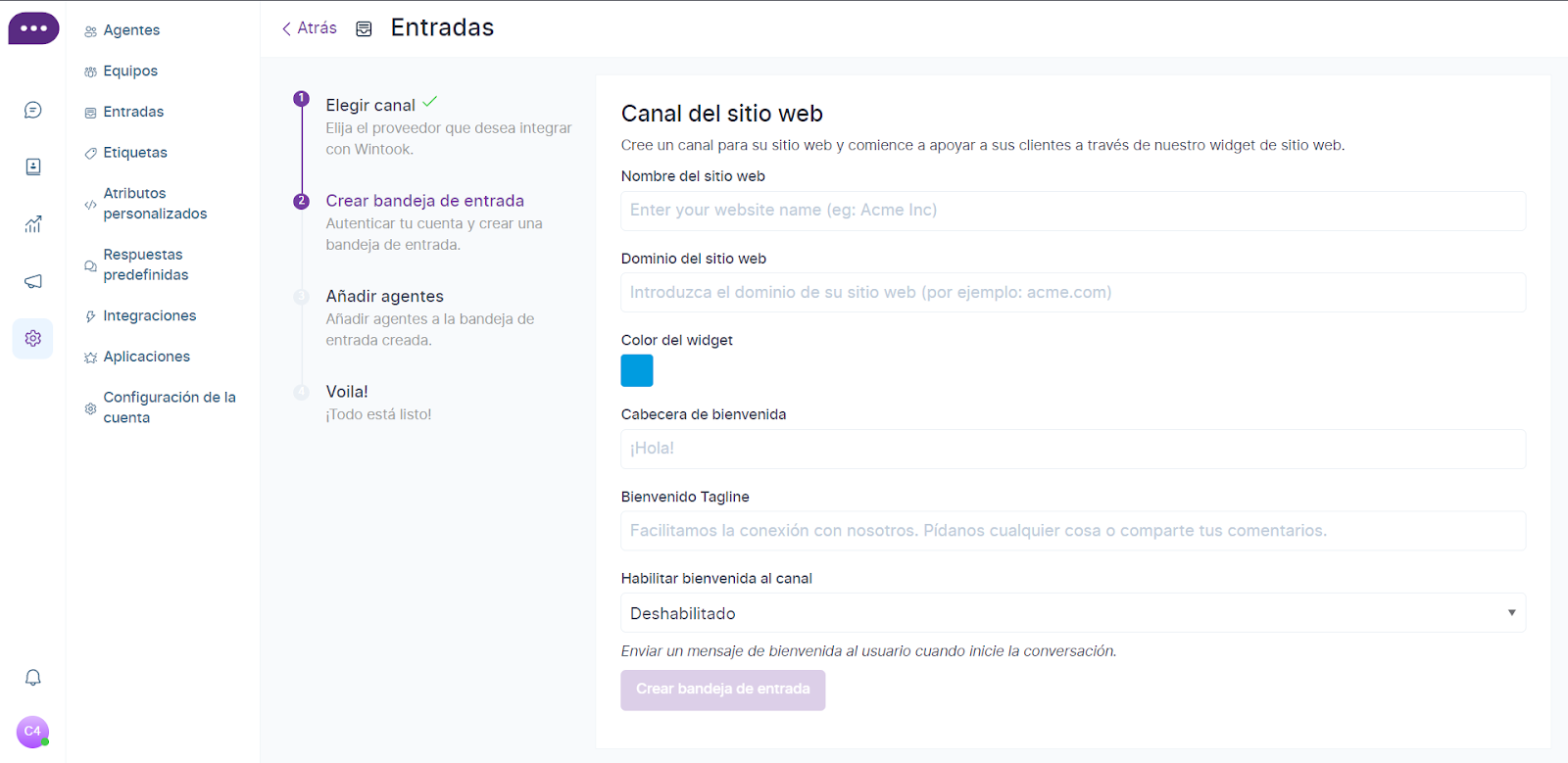Open Equipos in settings menu
The image size is (1568, 763).
coord(130,72)
